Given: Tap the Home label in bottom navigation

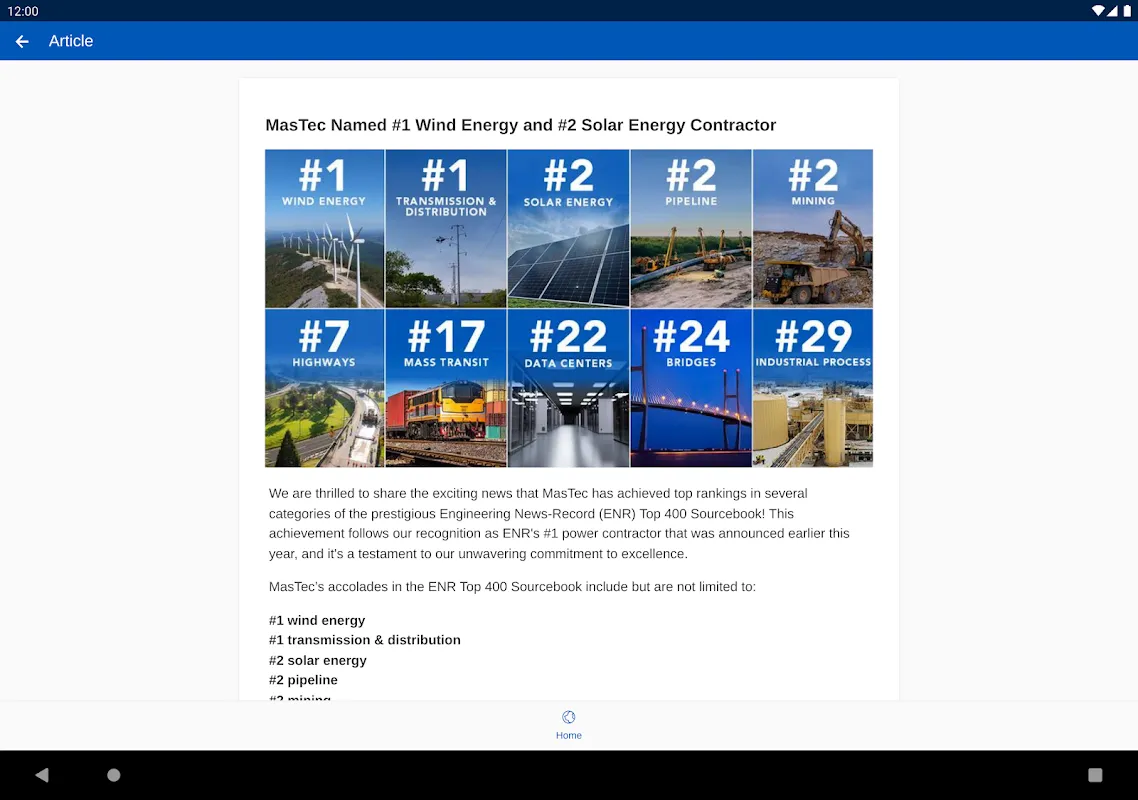Looking at the screenshot, I should click(568, 735).
